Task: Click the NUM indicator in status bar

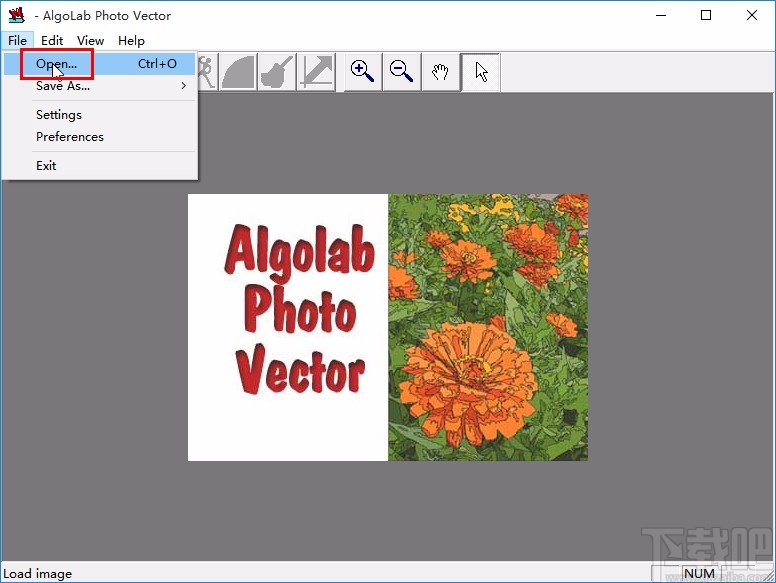Action: coord(699,574)
